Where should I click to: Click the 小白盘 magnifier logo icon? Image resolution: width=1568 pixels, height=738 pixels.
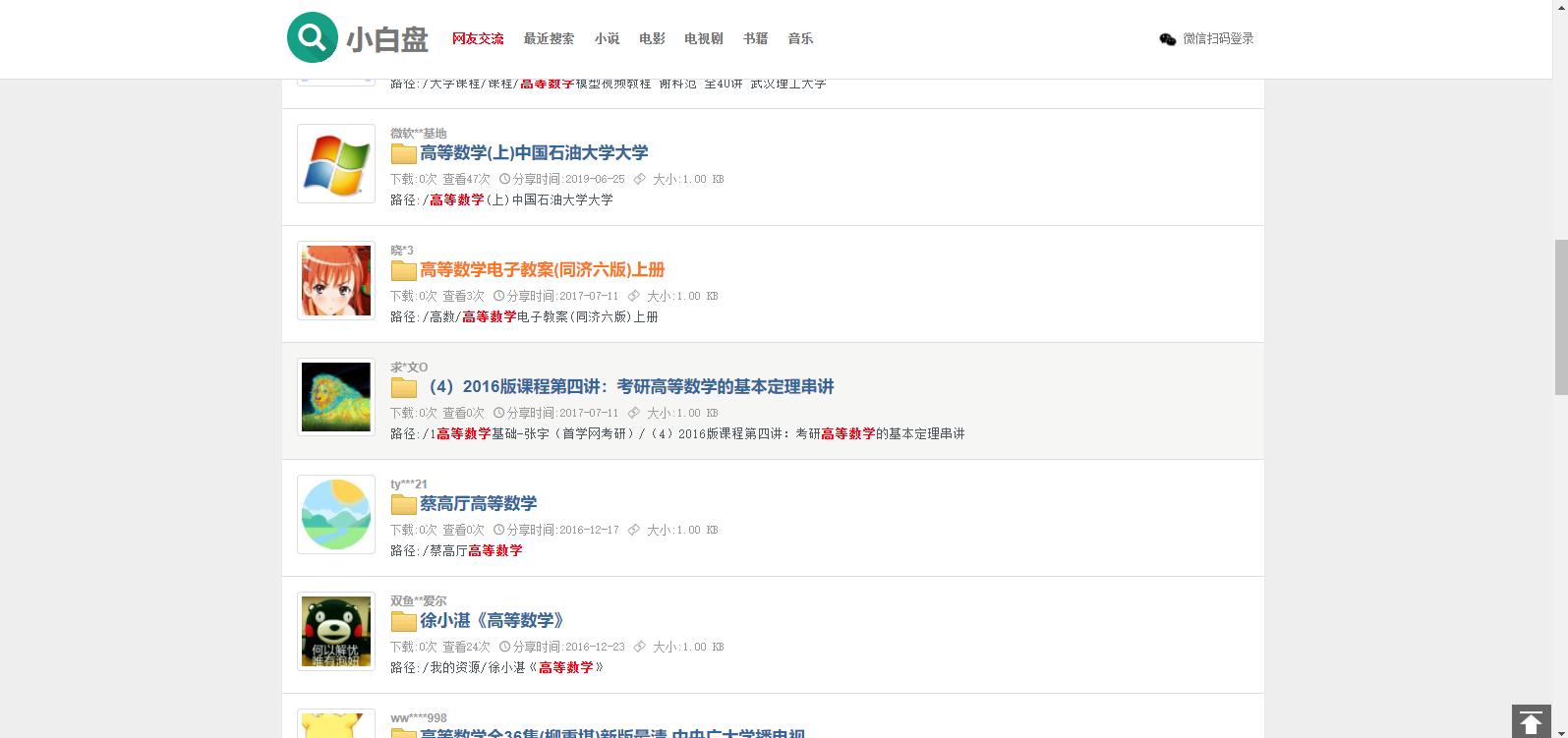pos(313,37)
